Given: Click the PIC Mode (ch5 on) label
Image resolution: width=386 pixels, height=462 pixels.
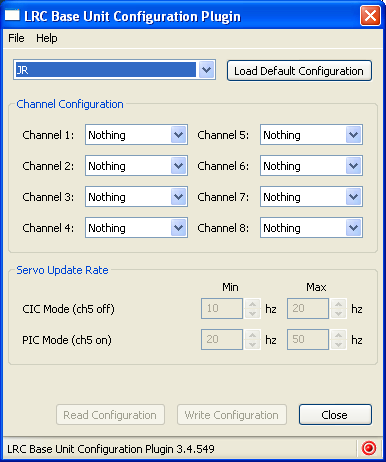Looking at the screenshot, I should pyautogui.click(x=67, y=340).
